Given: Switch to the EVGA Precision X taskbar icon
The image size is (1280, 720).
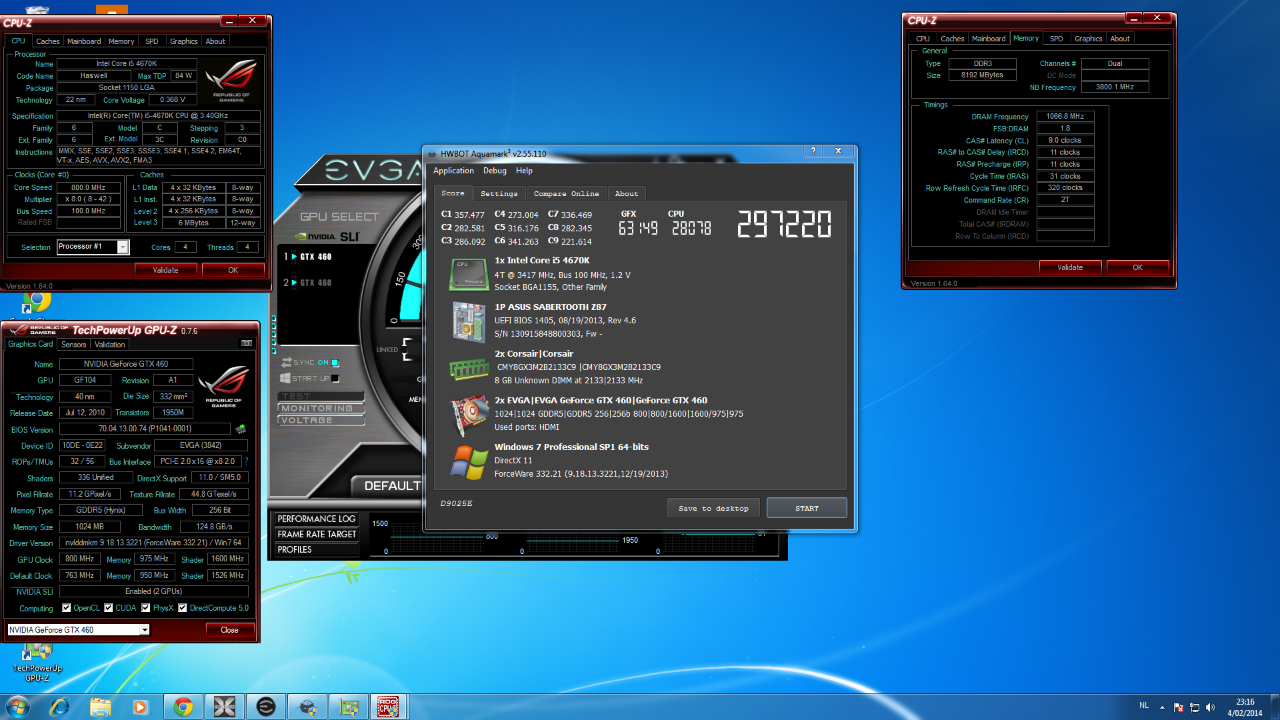Looking at the screenshot, I should (223, 707).
